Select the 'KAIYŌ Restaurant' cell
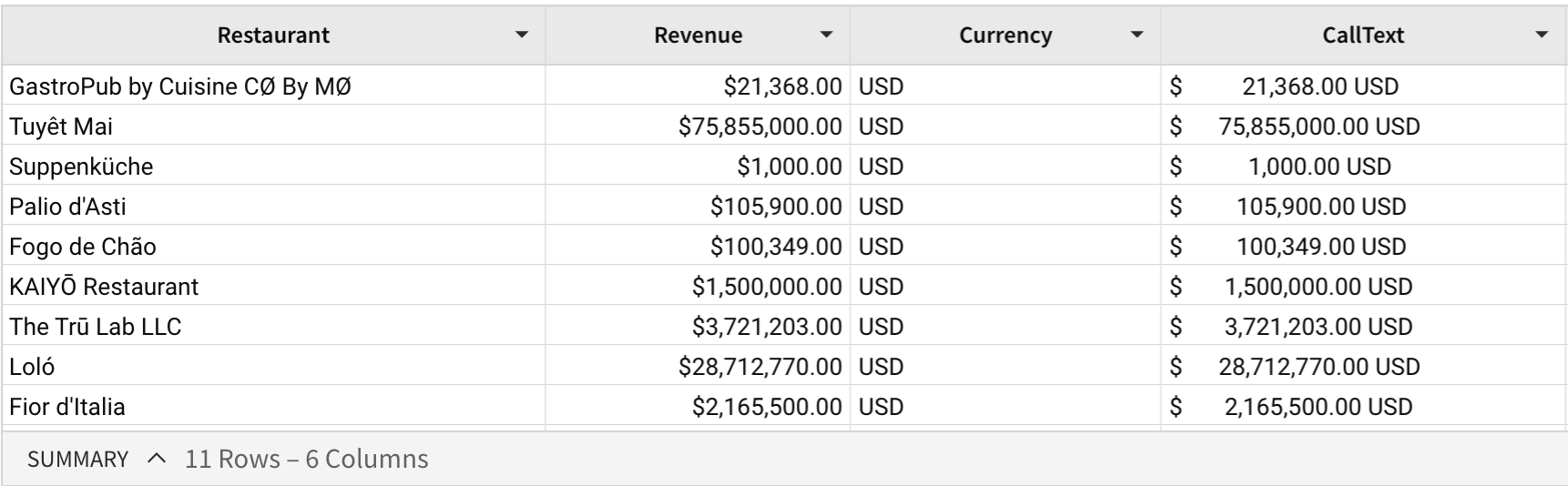The height and width of the screenshot is (486, 1568). (274, 287)
